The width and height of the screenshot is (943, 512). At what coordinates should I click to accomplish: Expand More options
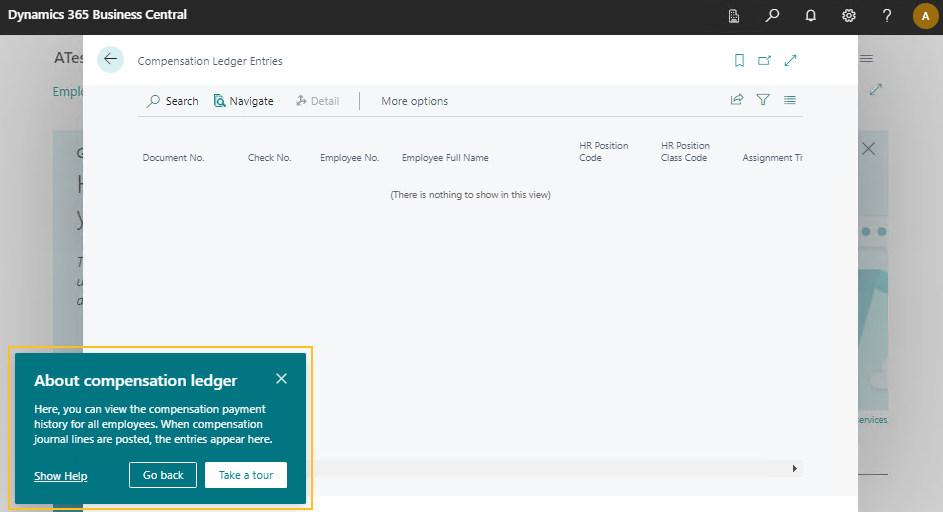pyautogui.click(x=414, y=101)
